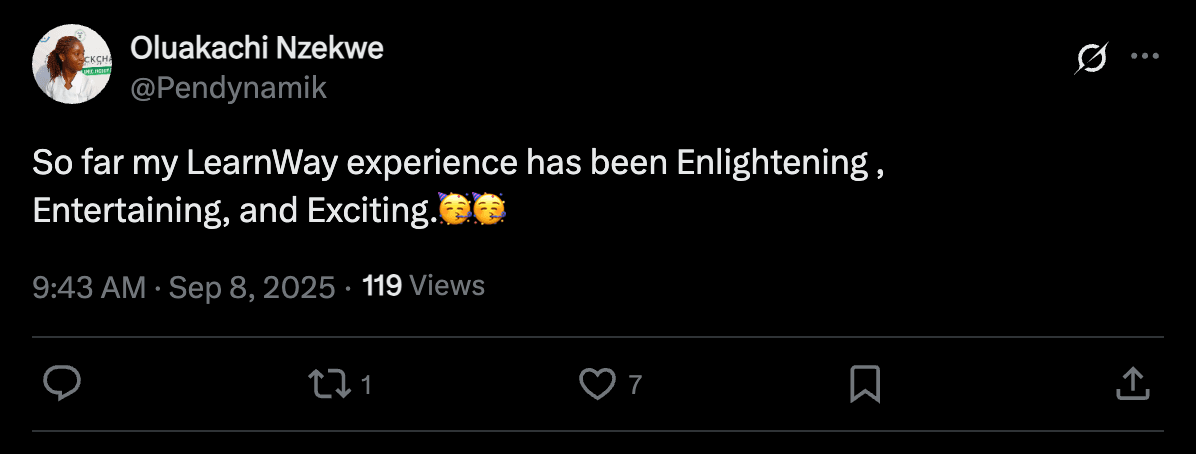Viewport: 1196px width, 454px height.
Task: Open the three-dot more options menu
Action: pos(1144,57)
